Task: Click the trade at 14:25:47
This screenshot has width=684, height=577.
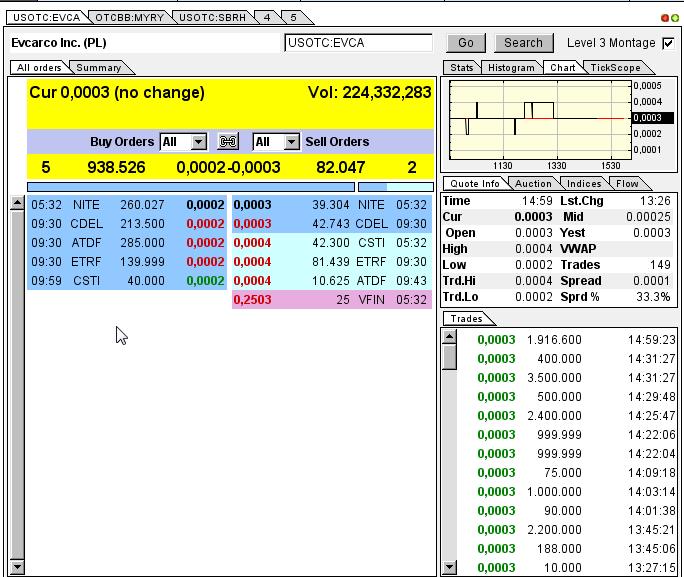Action: (567, 416)
